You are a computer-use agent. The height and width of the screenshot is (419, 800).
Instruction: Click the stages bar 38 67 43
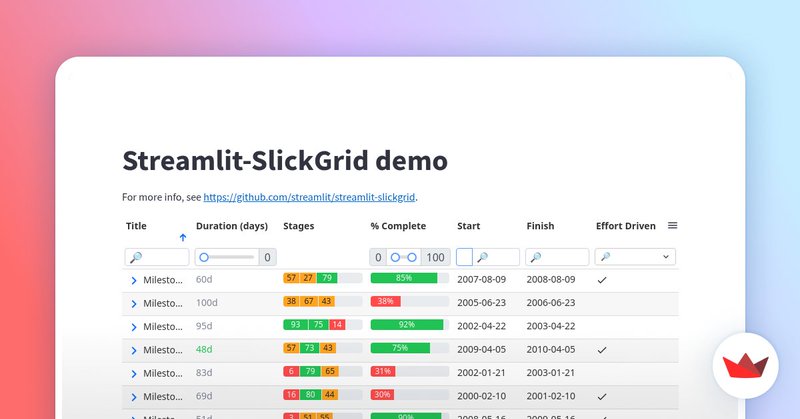[x=322, y=302]
